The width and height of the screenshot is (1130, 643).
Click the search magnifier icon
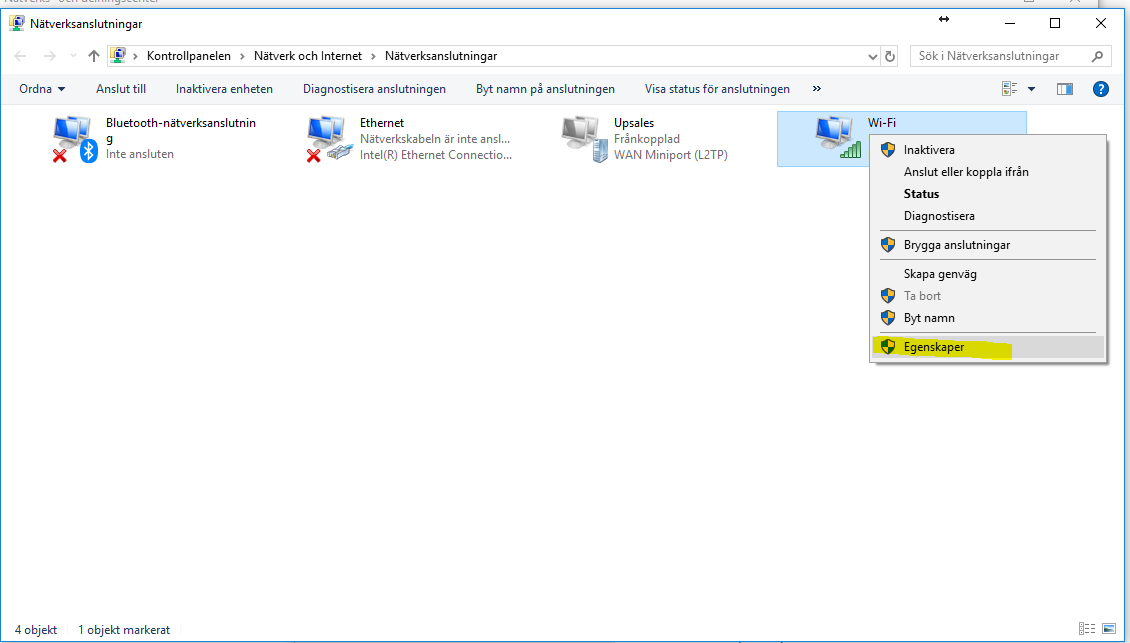coord(1098,56)
